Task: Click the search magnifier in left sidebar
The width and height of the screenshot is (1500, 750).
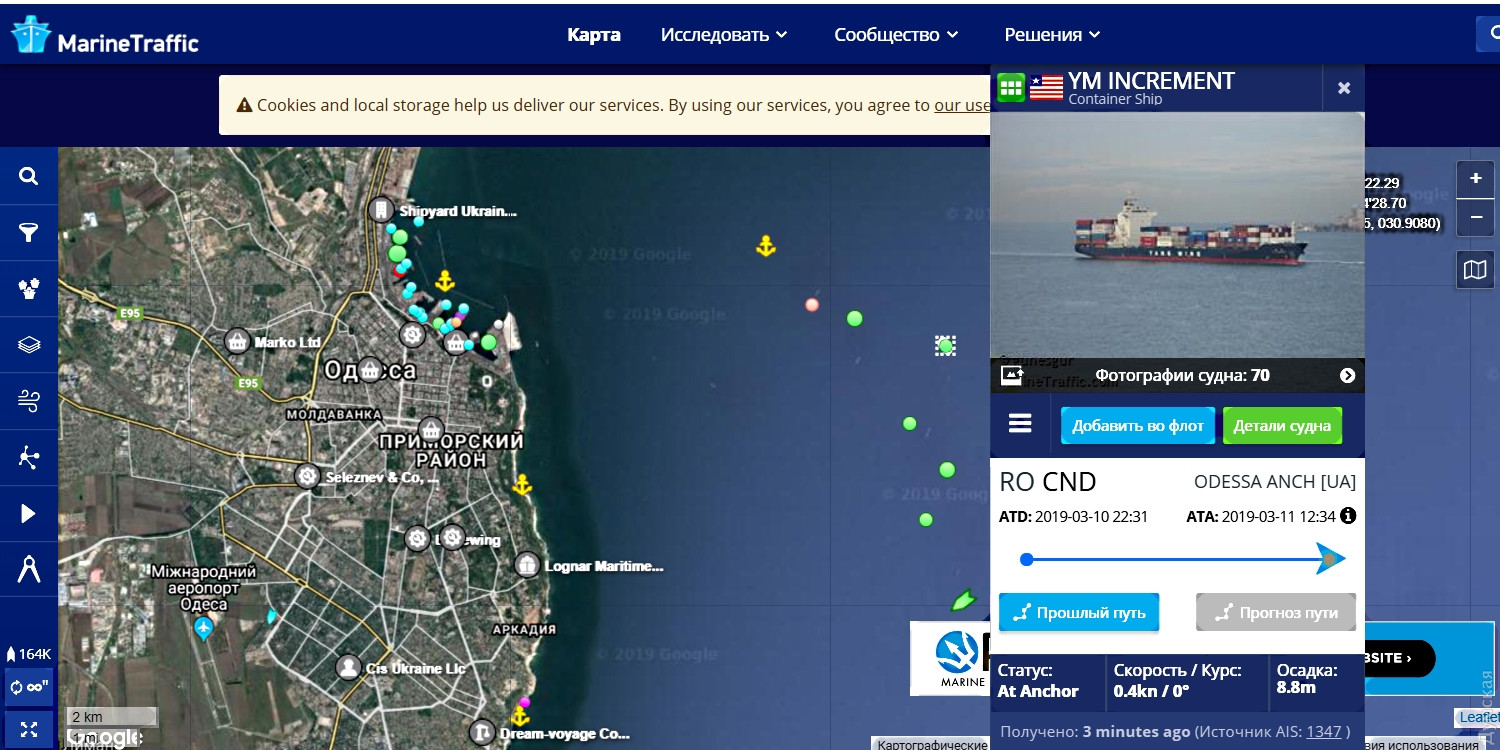Action: coord(28,177)
